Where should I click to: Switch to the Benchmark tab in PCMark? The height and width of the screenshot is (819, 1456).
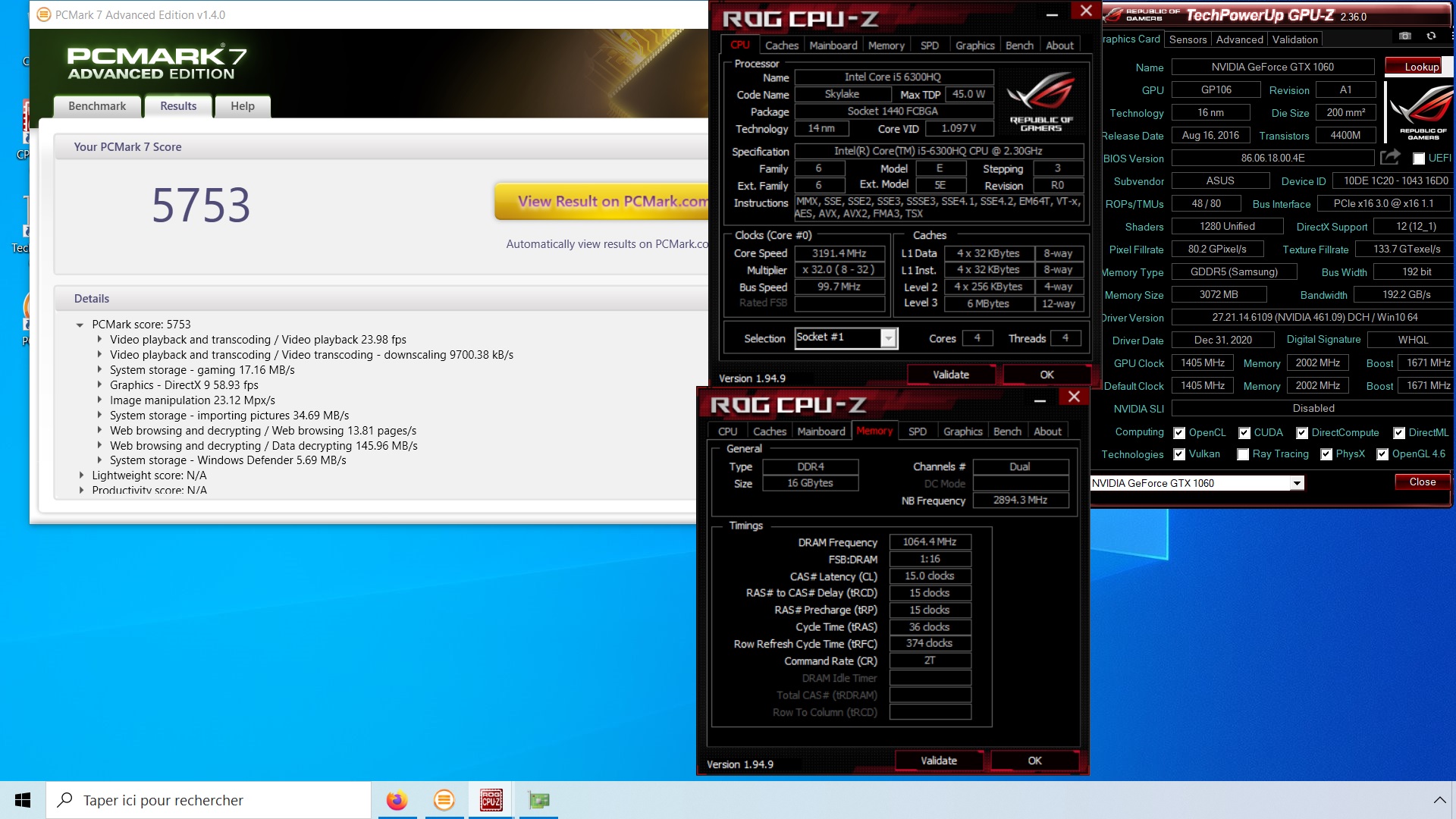(97, 106)
